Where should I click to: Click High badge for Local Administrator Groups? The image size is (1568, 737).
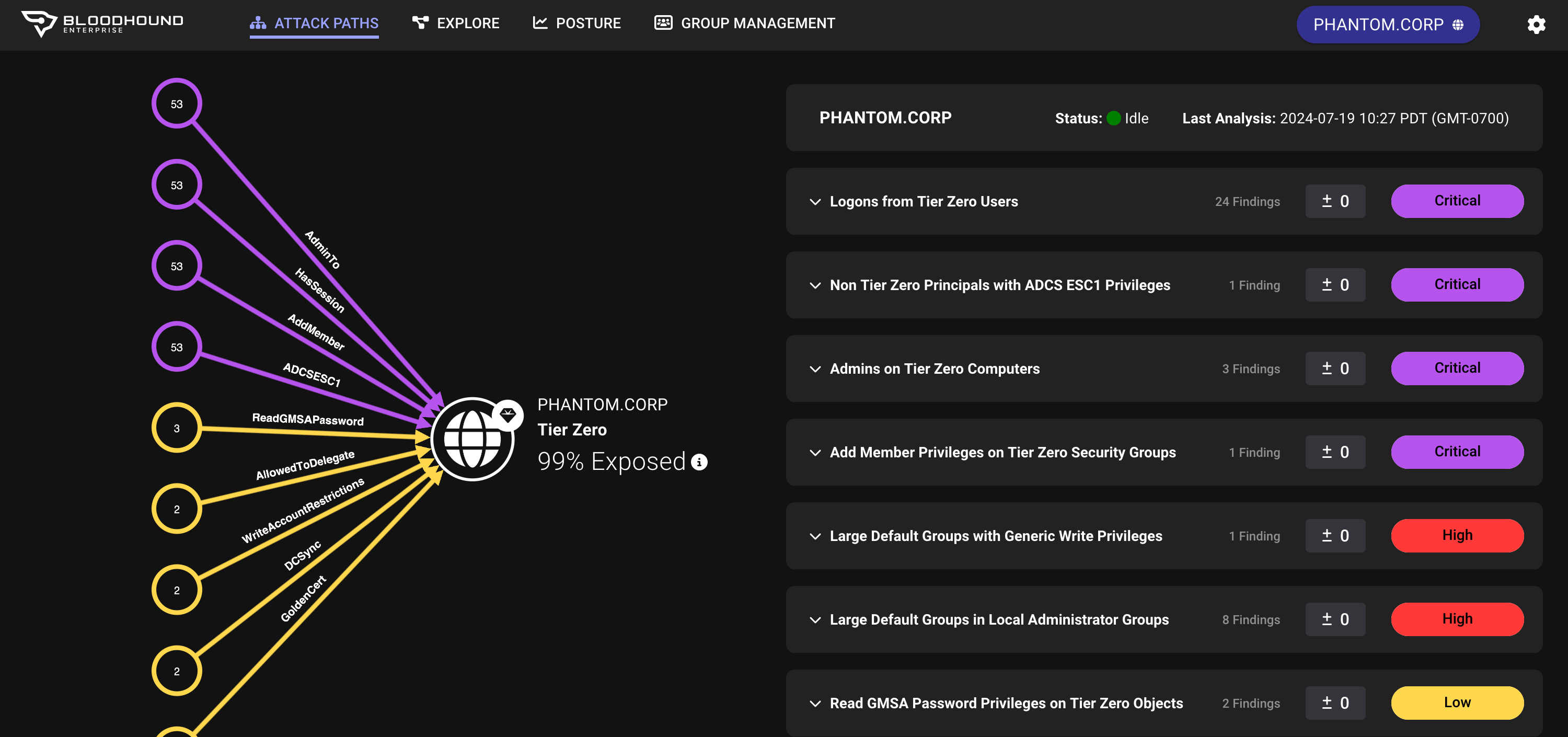tap(1457, 619)
